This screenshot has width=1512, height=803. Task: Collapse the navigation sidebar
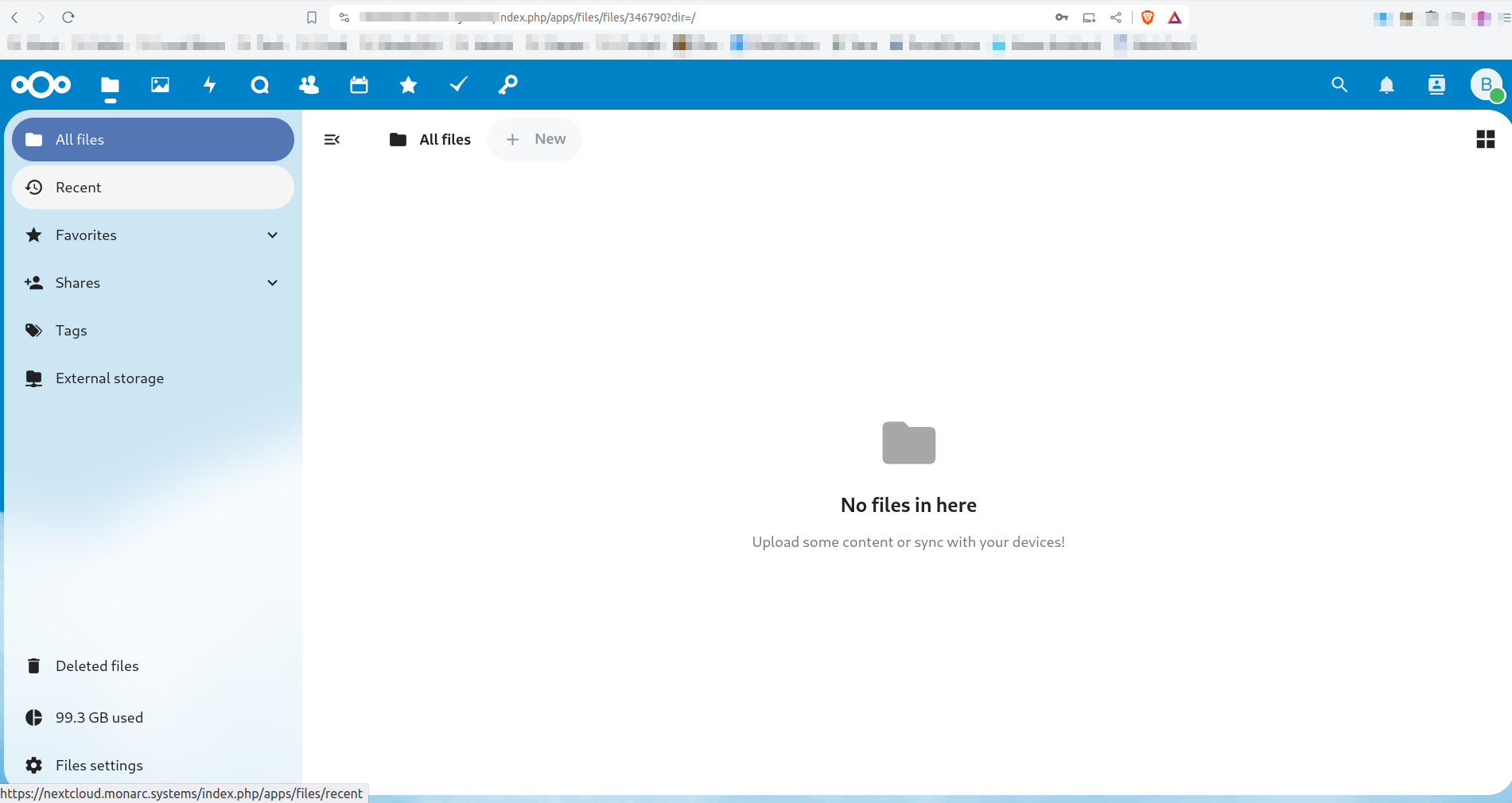(x=332, y=140)
